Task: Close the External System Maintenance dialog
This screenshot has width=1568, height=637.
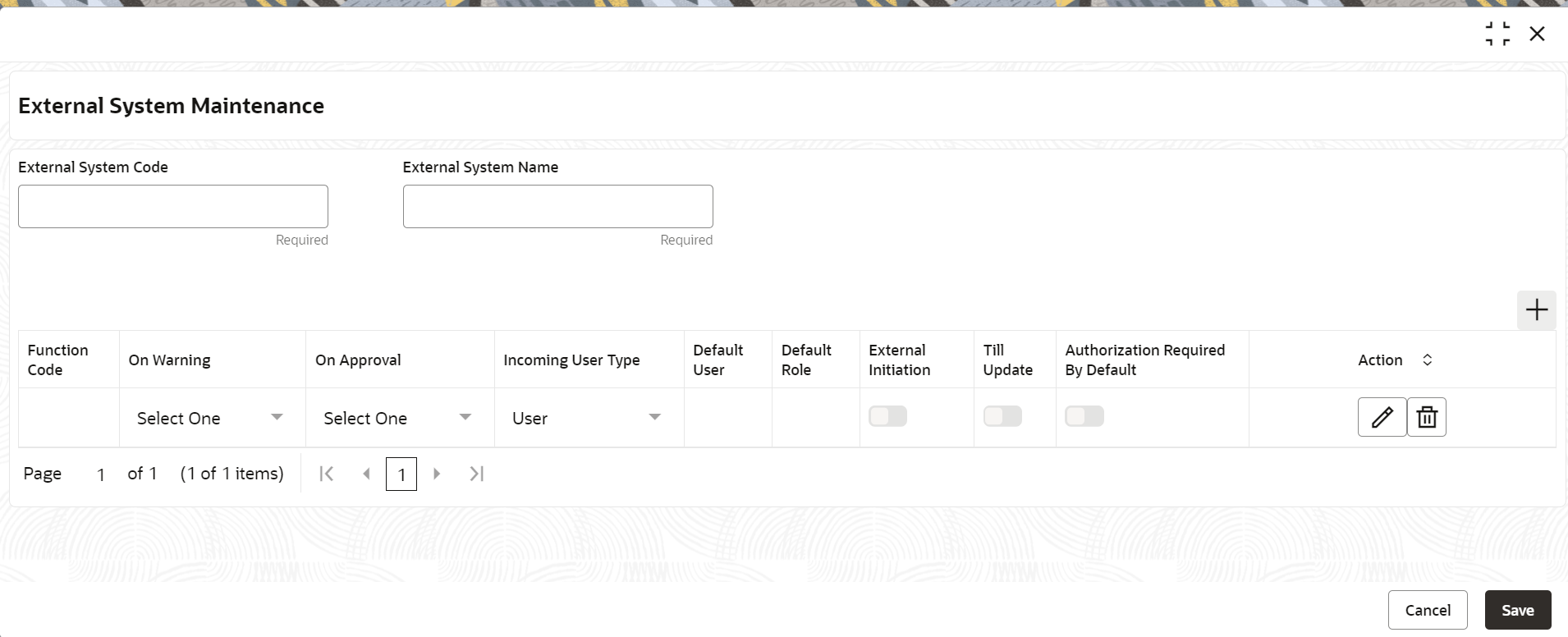Action: click(1537, 34)
